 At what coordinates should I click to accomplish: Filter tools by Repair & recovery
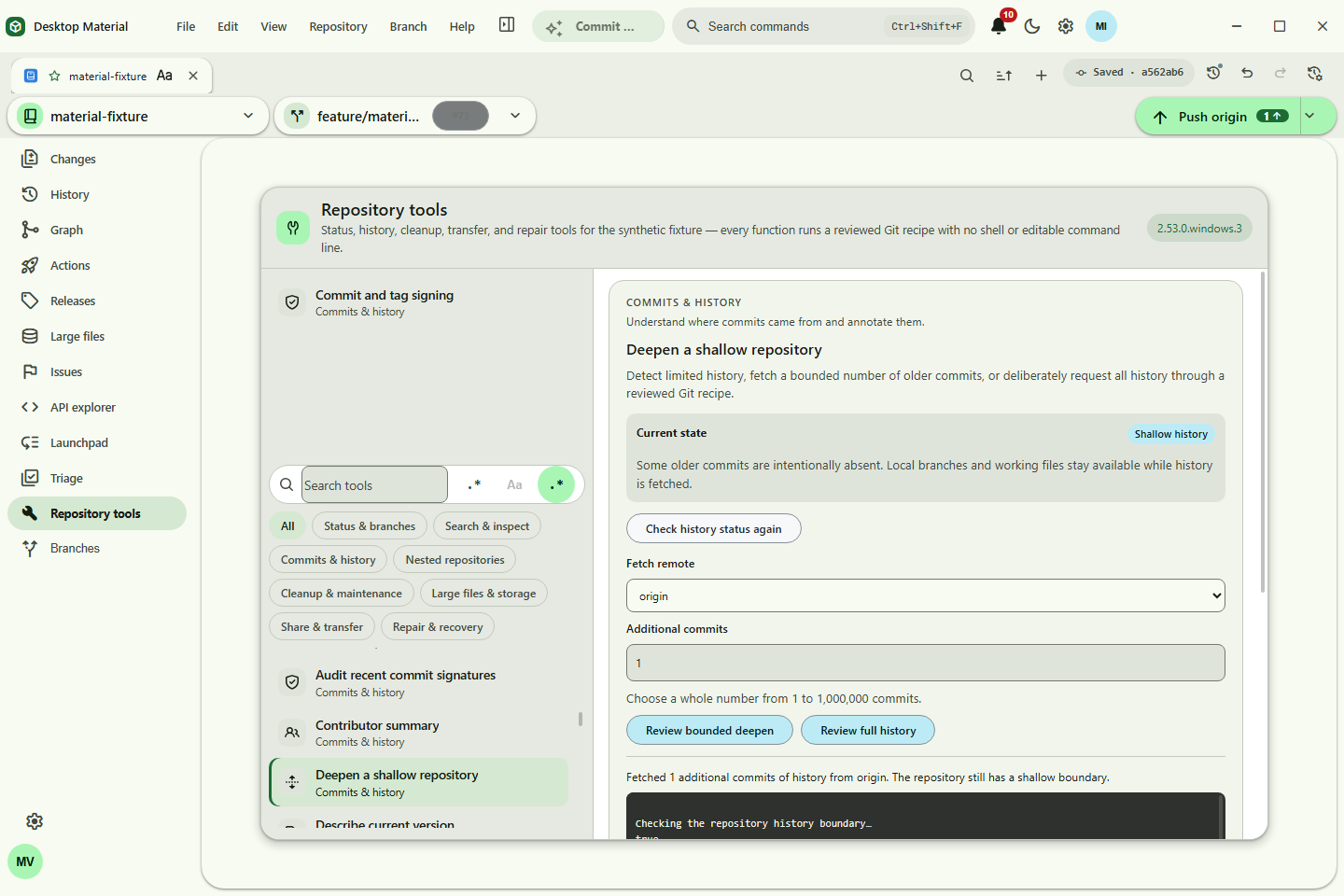(x=438, y=627)
